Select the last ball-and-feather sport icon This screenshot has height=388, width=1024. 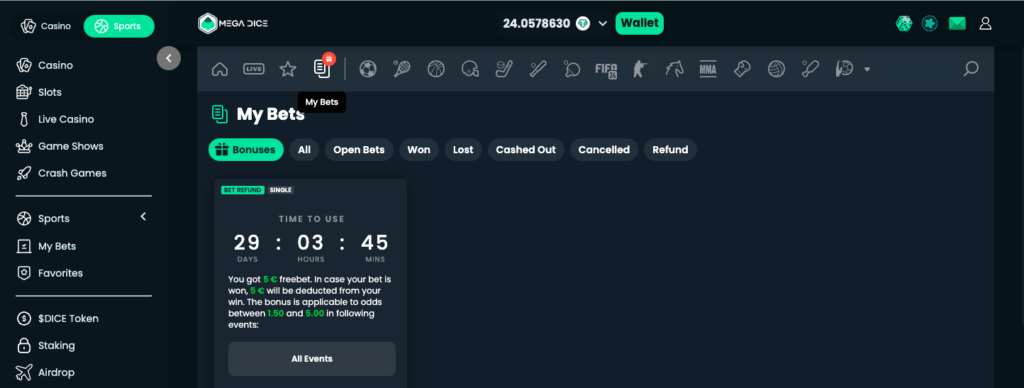(x=844, y=69)
